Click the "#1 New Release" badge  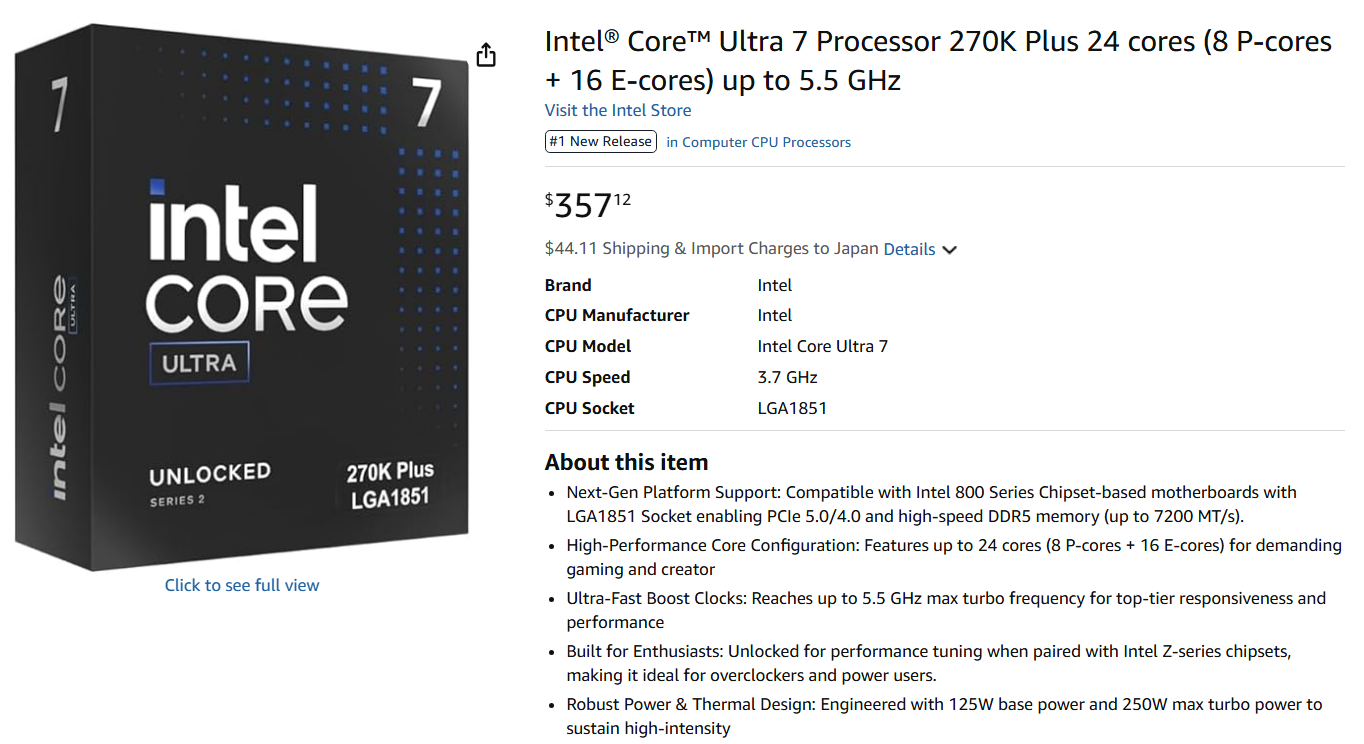[600, 142]
